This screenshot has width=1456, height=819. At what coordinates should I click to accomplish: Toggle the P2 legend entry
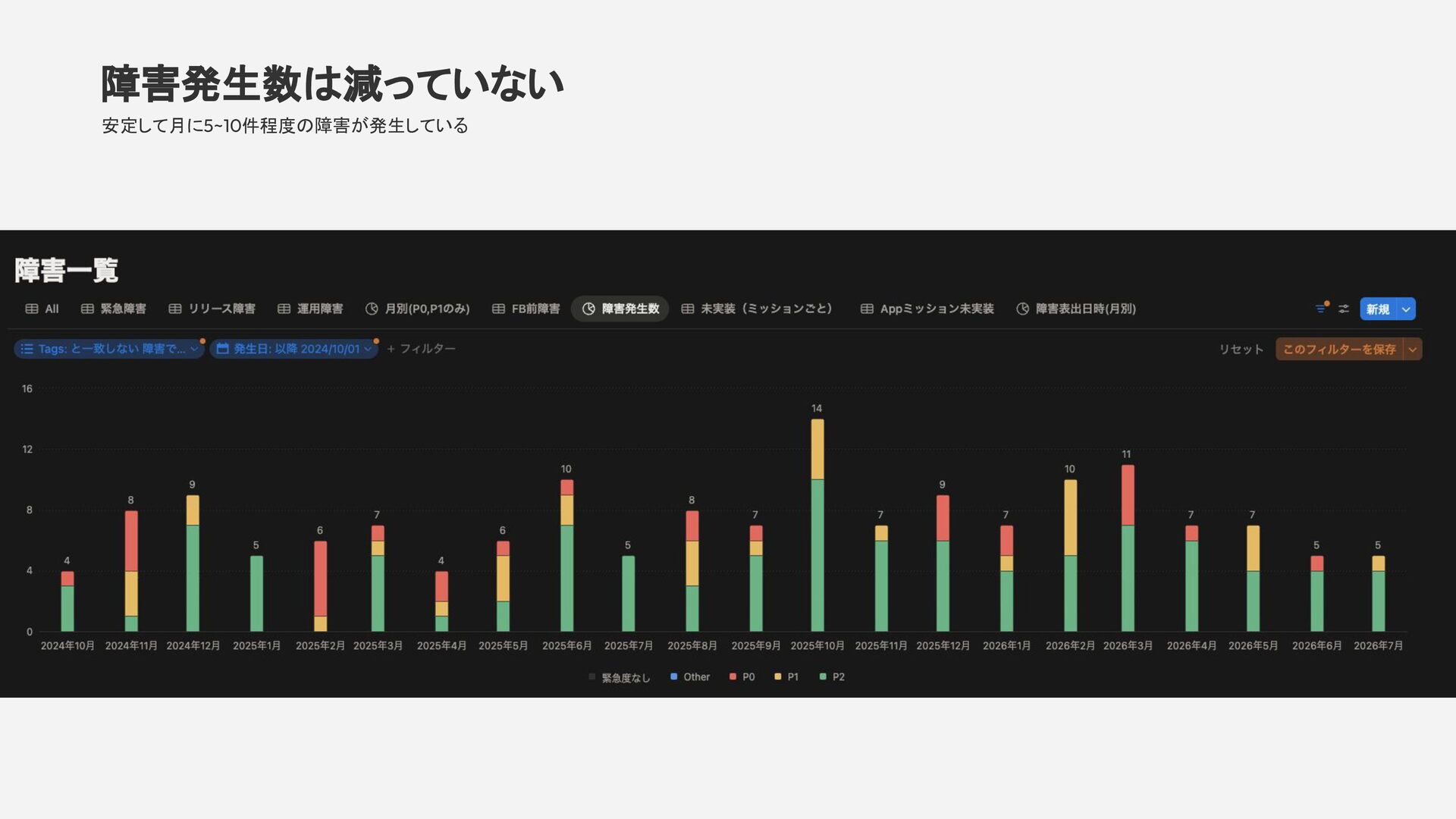832,676
